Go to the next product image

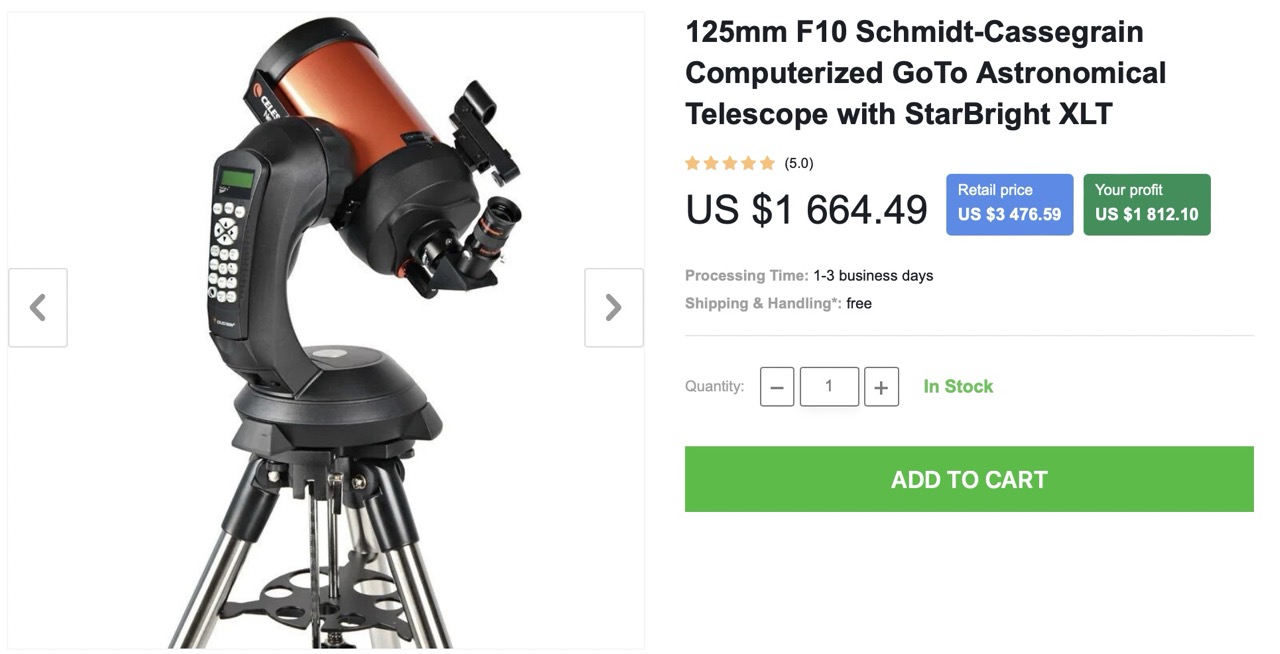[x=614, y=307]
